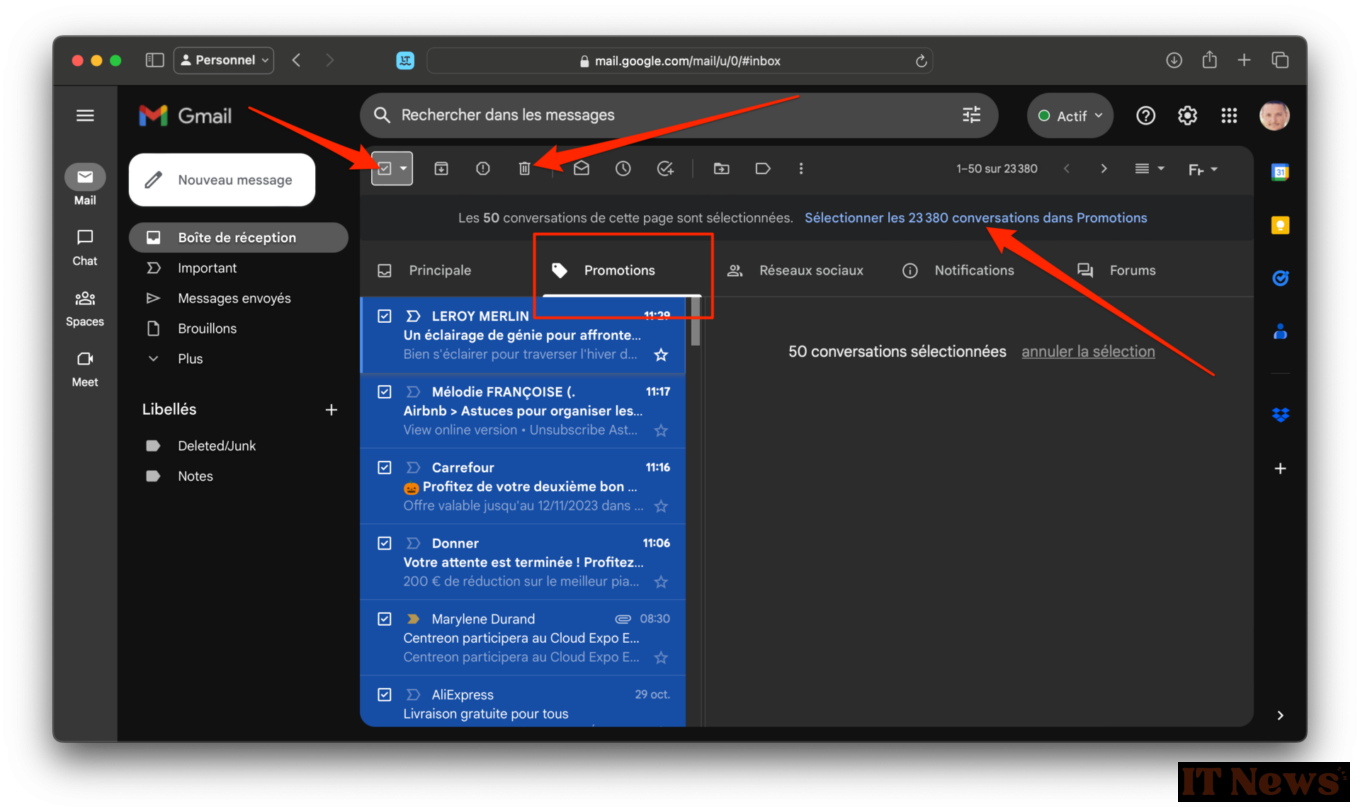Star the Donner email
The height and width of the screenshot is (812, 1360).
pos(661,582)
